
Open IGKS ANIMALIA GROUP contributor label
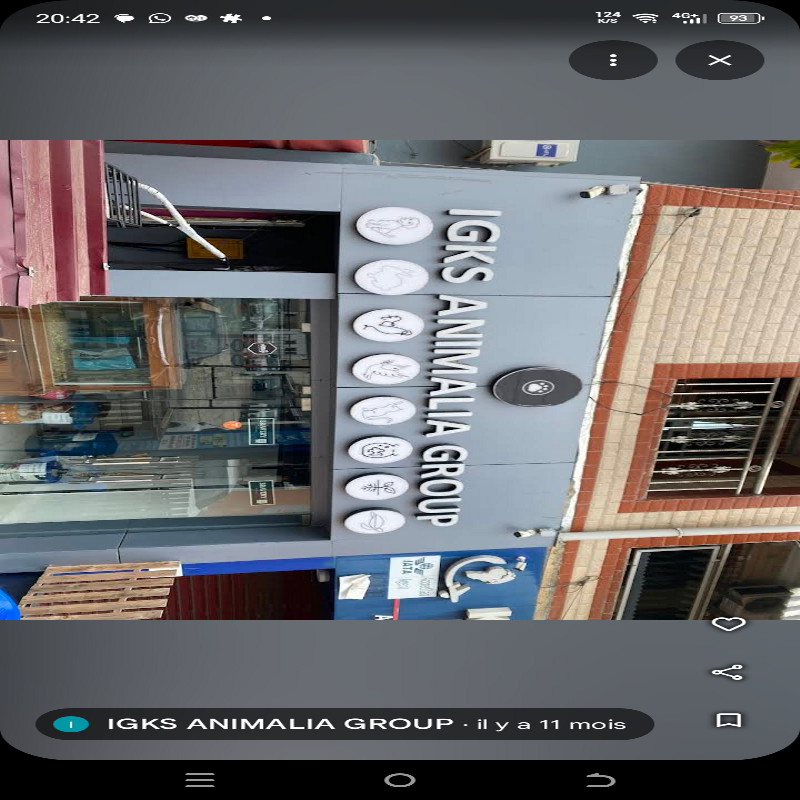tap(344, 724)
